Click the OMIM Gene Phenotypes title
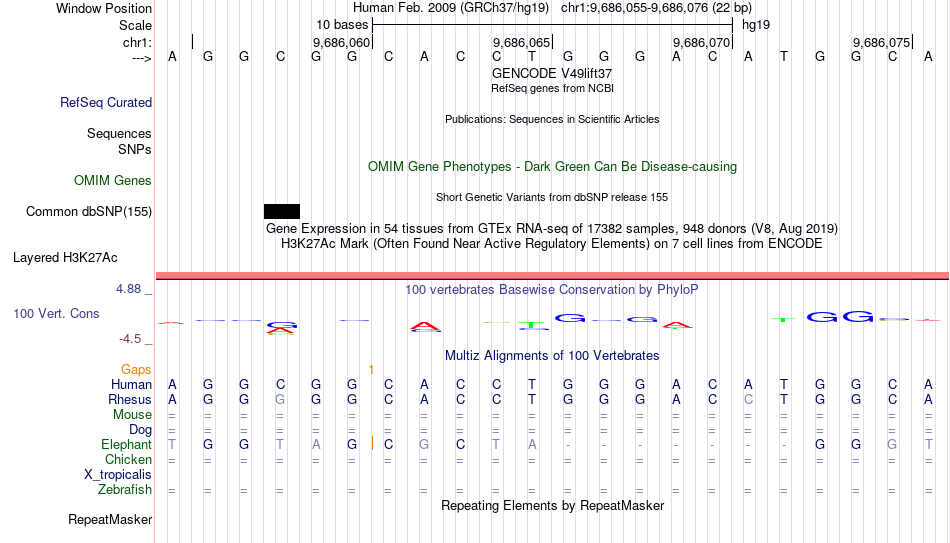 [552, 167]
